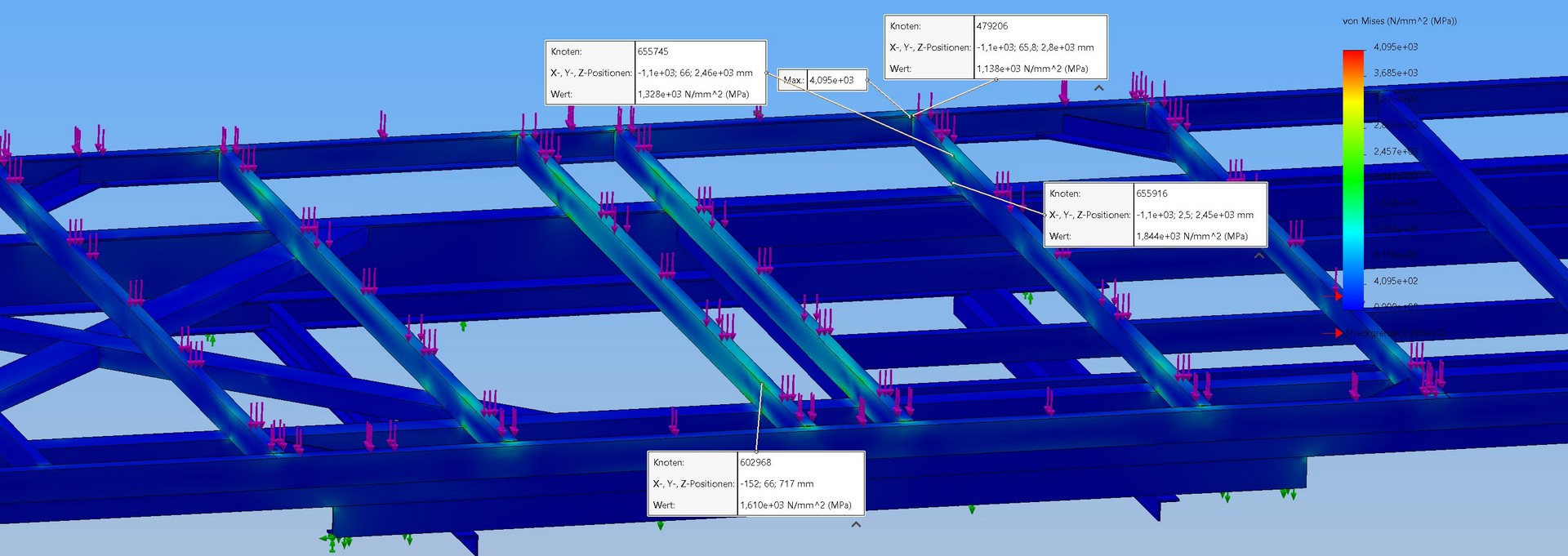This screenshot has height=556, width=1568.
Task: Collapse the node 655916 callout chevron
Action: [1258, 256]
